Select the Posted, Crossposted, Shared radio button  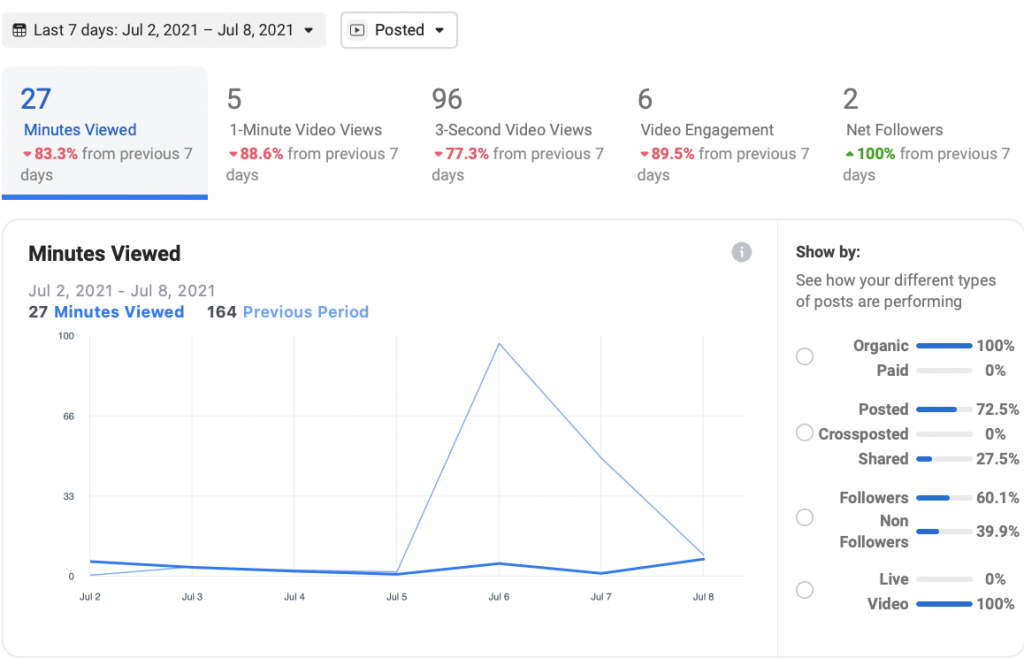pos(804,433)
